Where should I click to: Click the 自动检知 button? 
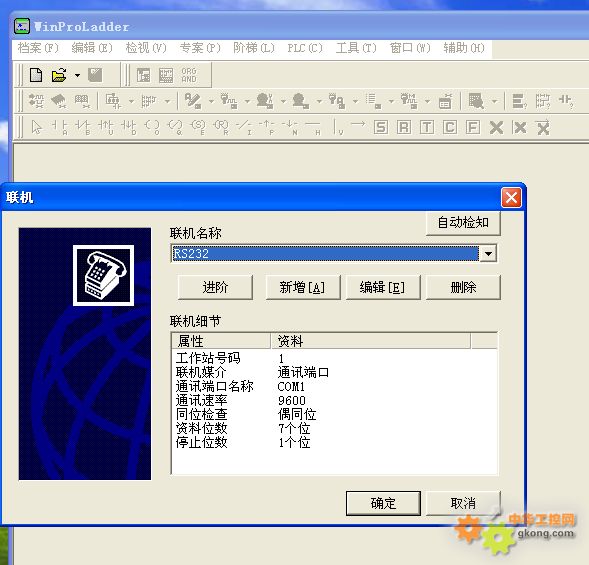[x=463, y=223]
